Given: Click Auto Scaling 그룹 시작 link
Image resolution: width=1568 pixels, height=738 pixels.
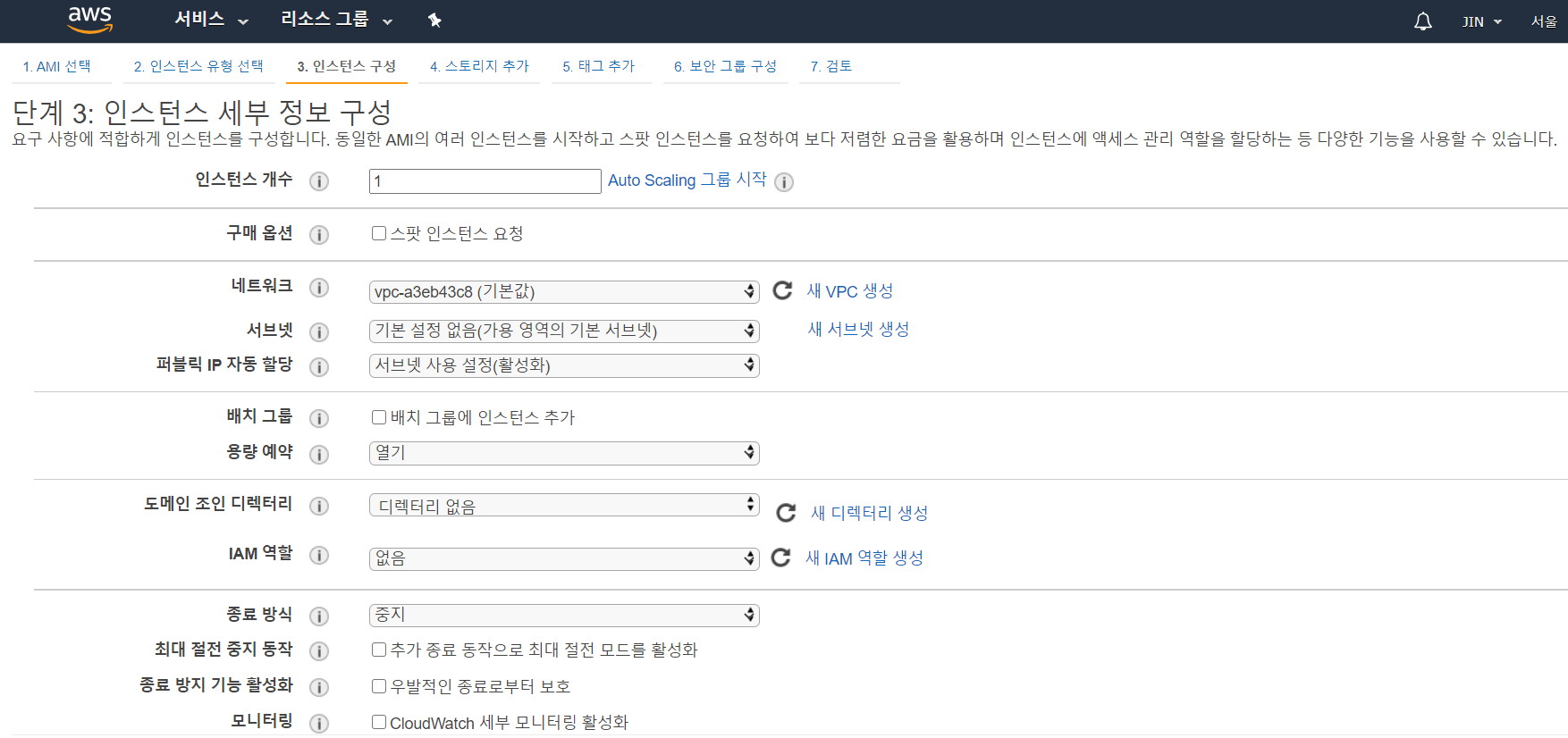Looking at the screenshot, I should pyautogui.click(x=687, y=180).
